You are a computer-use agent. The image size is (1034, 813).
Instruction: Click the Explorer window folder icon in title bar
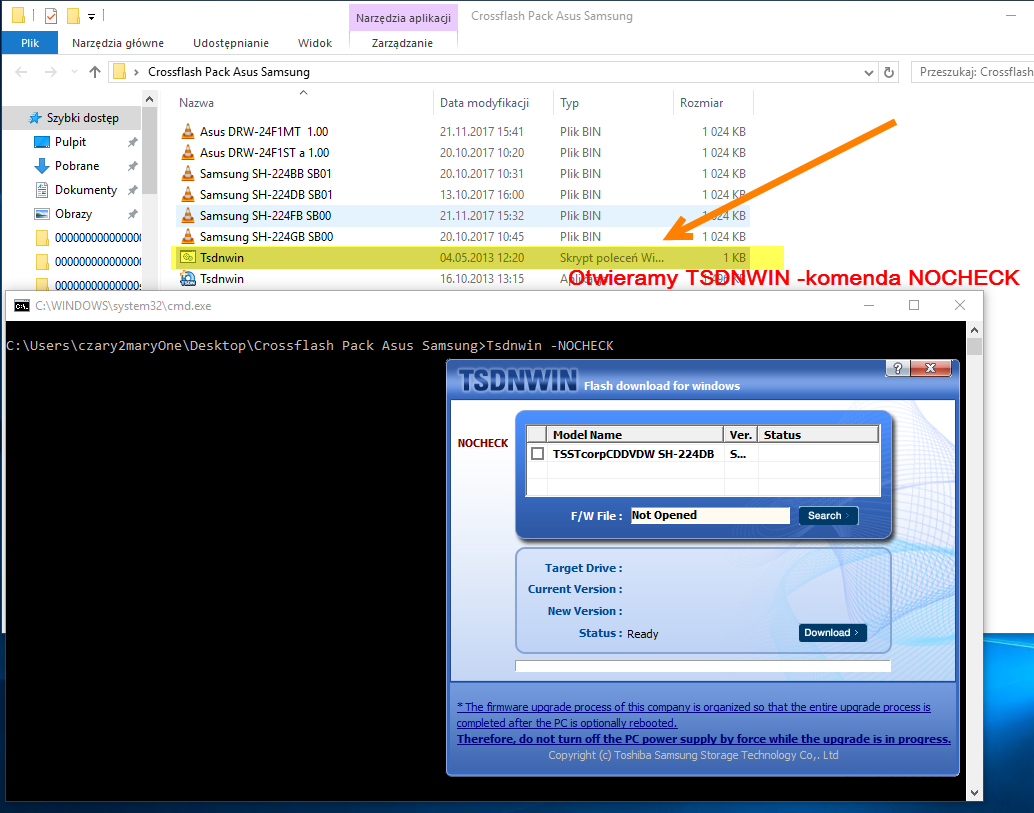pyautogui.click(x=18, y=15)
